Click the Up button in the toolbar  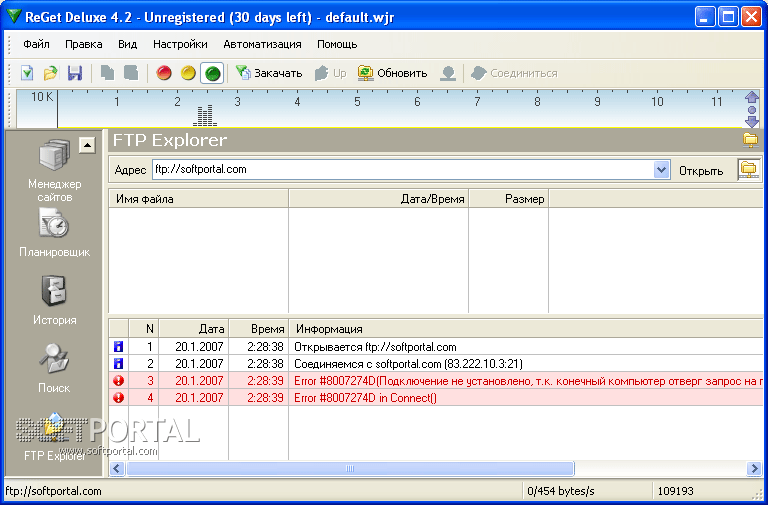331,73
